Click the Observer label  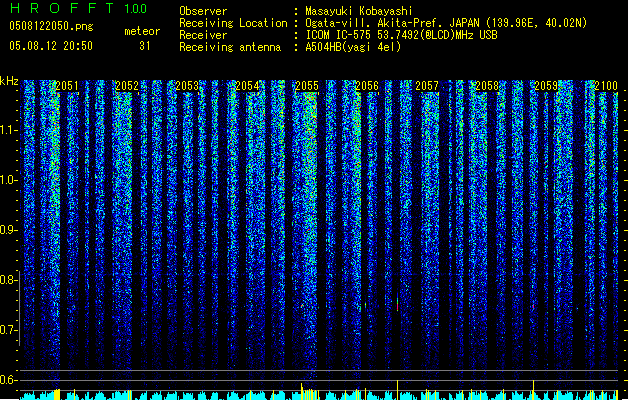click(203, 11)
